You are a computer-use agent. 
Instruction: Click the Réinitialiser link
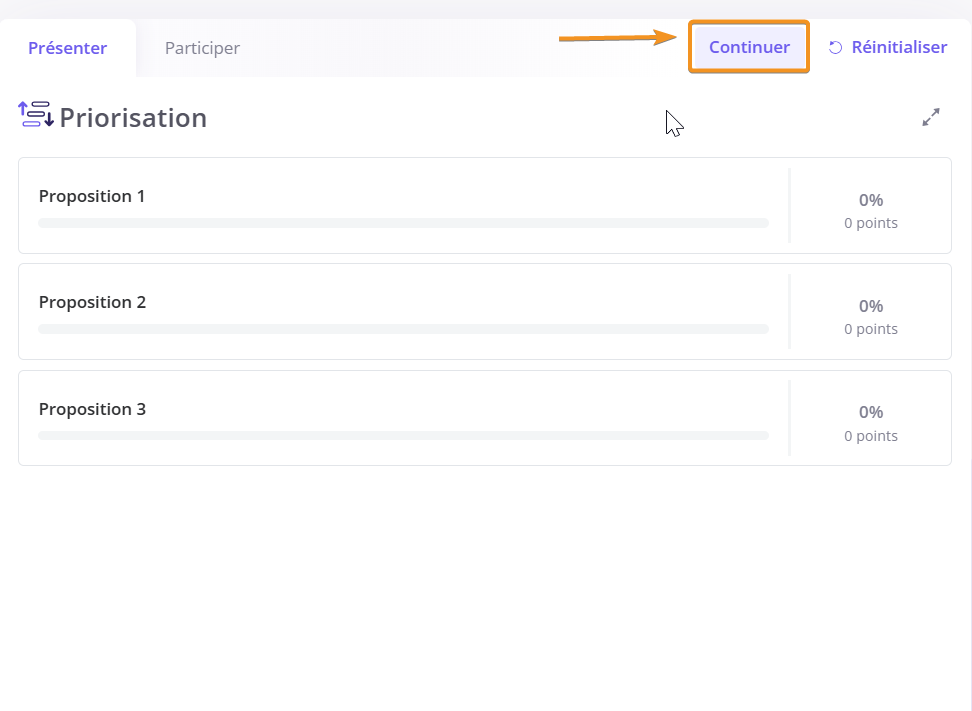(899, 47)
